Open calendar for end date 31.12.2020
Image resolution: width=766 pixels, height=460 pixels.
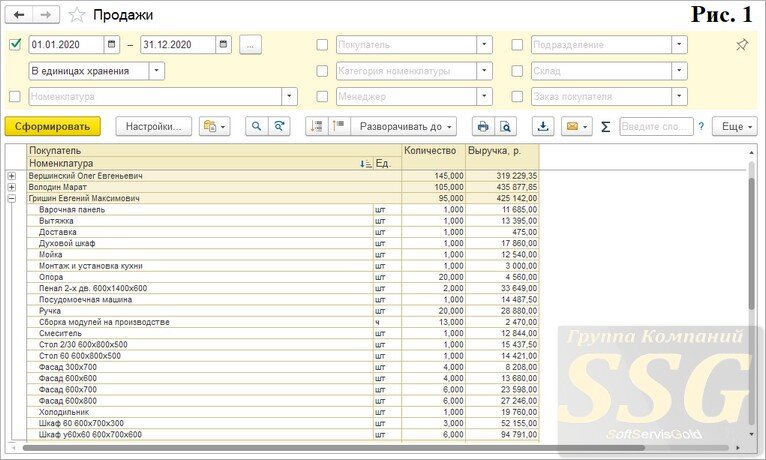pos(223,44)
